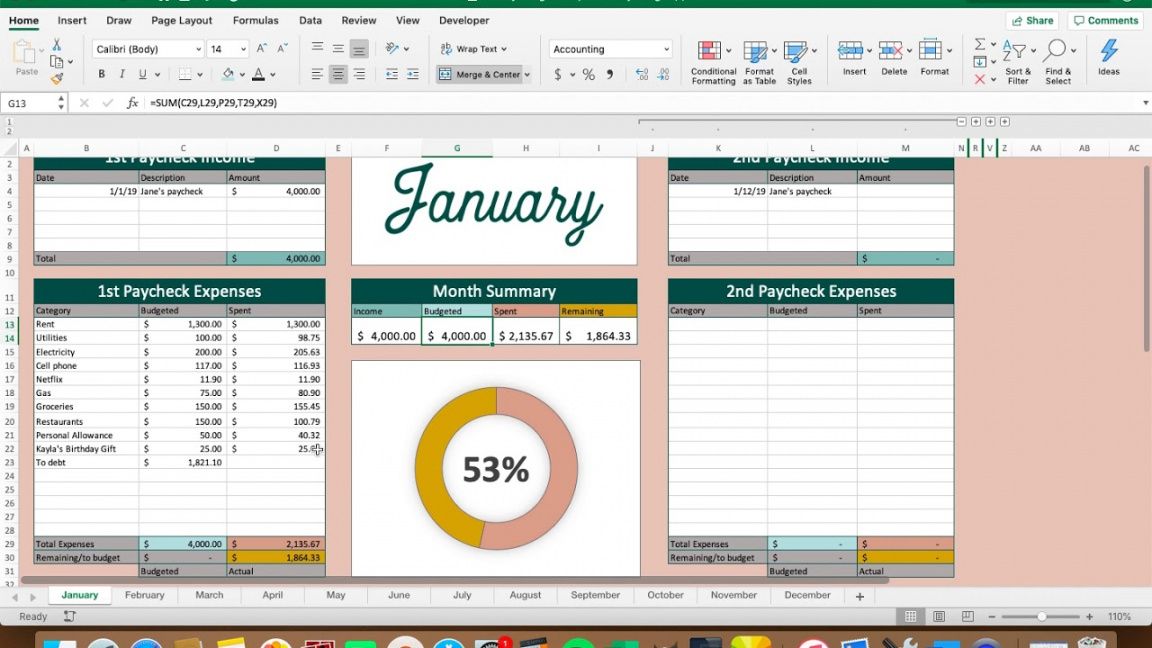Open the font name dropdown
Image resolution: width=1152 pixels, height=648 pixels.
click(x=198, y=49)
